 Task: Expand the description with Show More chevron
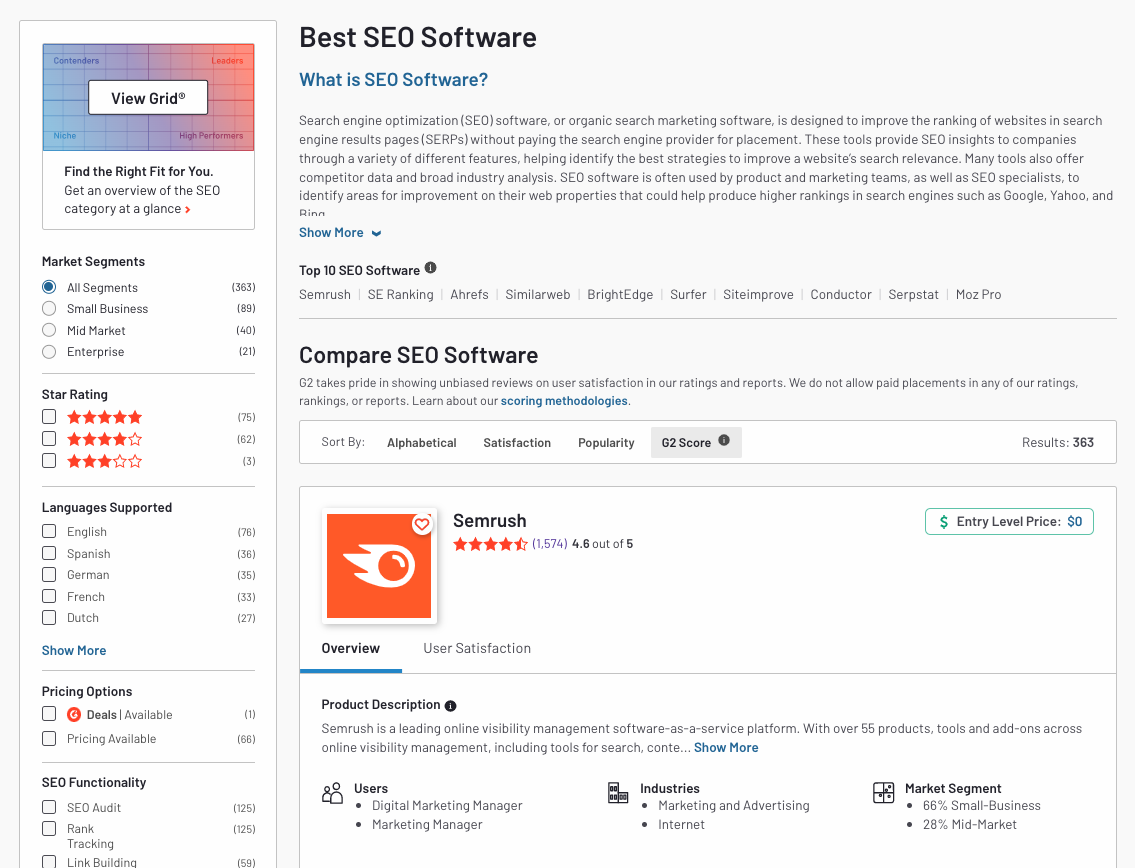point(340,233)
